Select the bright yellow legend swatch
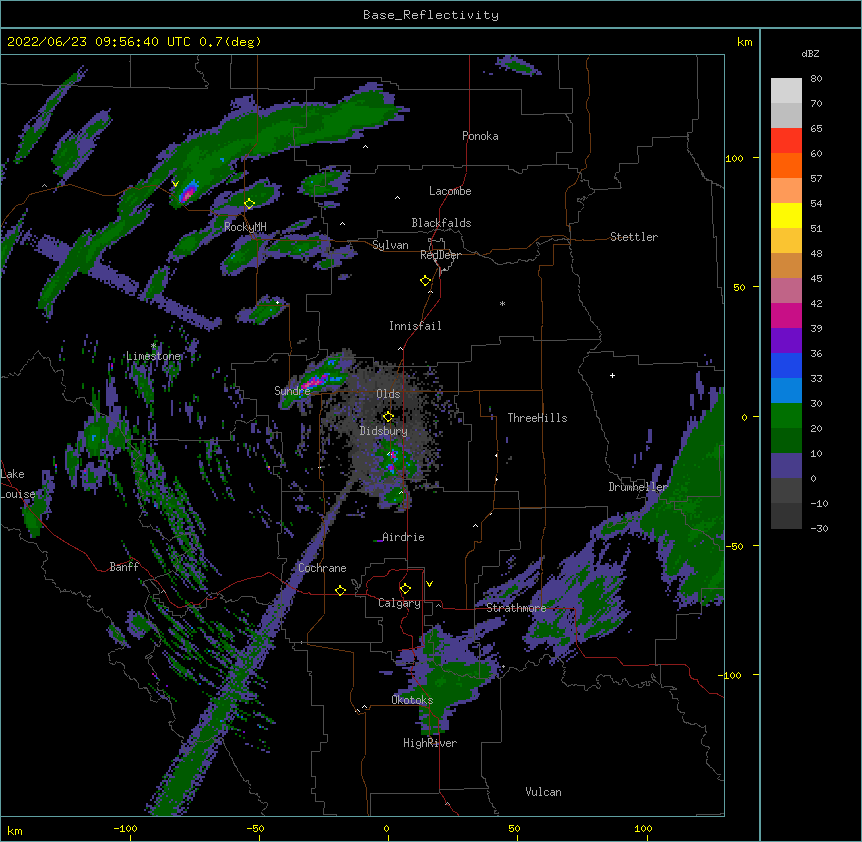Screen dimensions: 862x842 point(786,215)
